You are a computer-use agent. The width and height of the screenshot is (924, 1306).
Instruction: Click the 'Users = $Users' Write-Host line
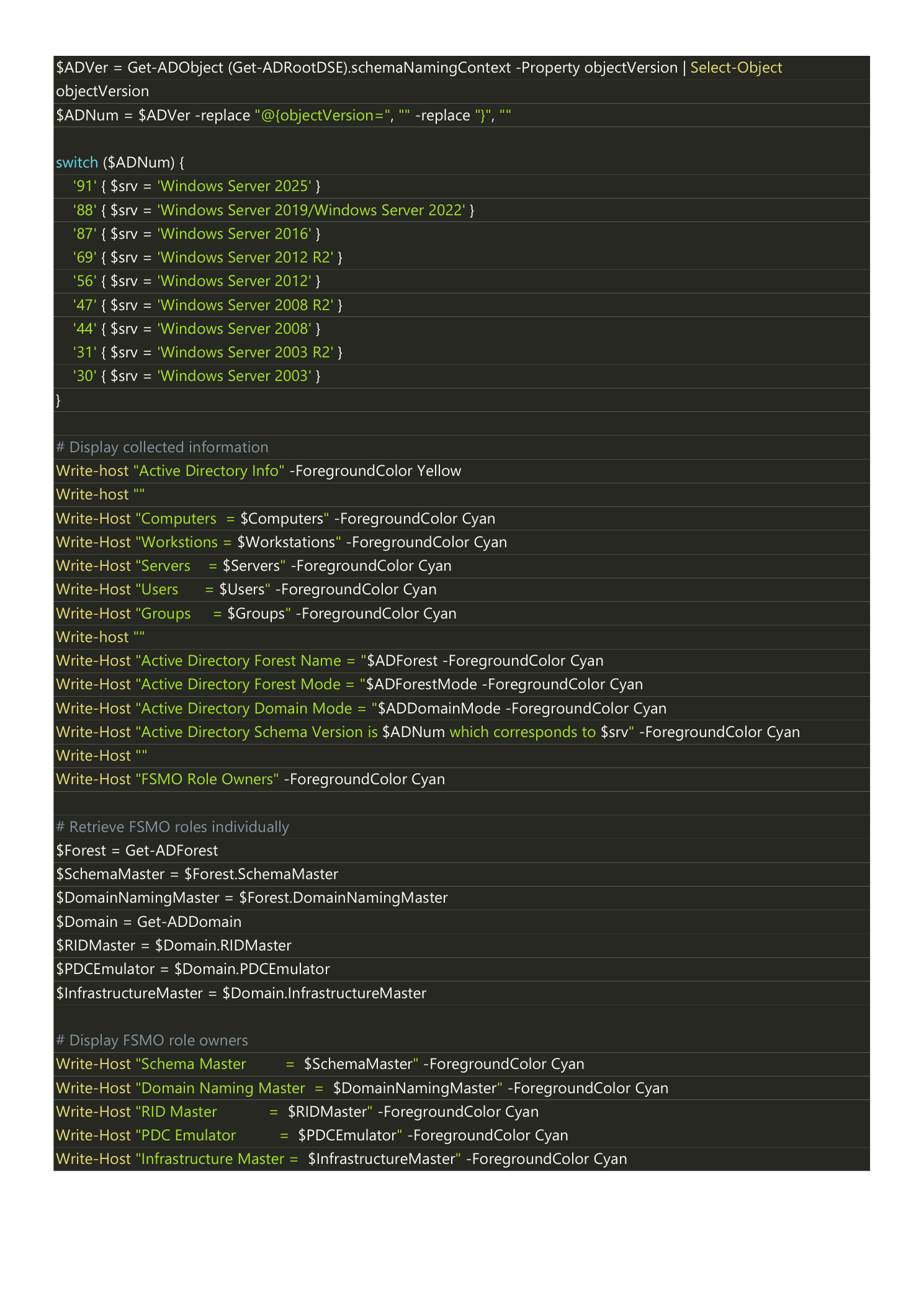point(246,589)
